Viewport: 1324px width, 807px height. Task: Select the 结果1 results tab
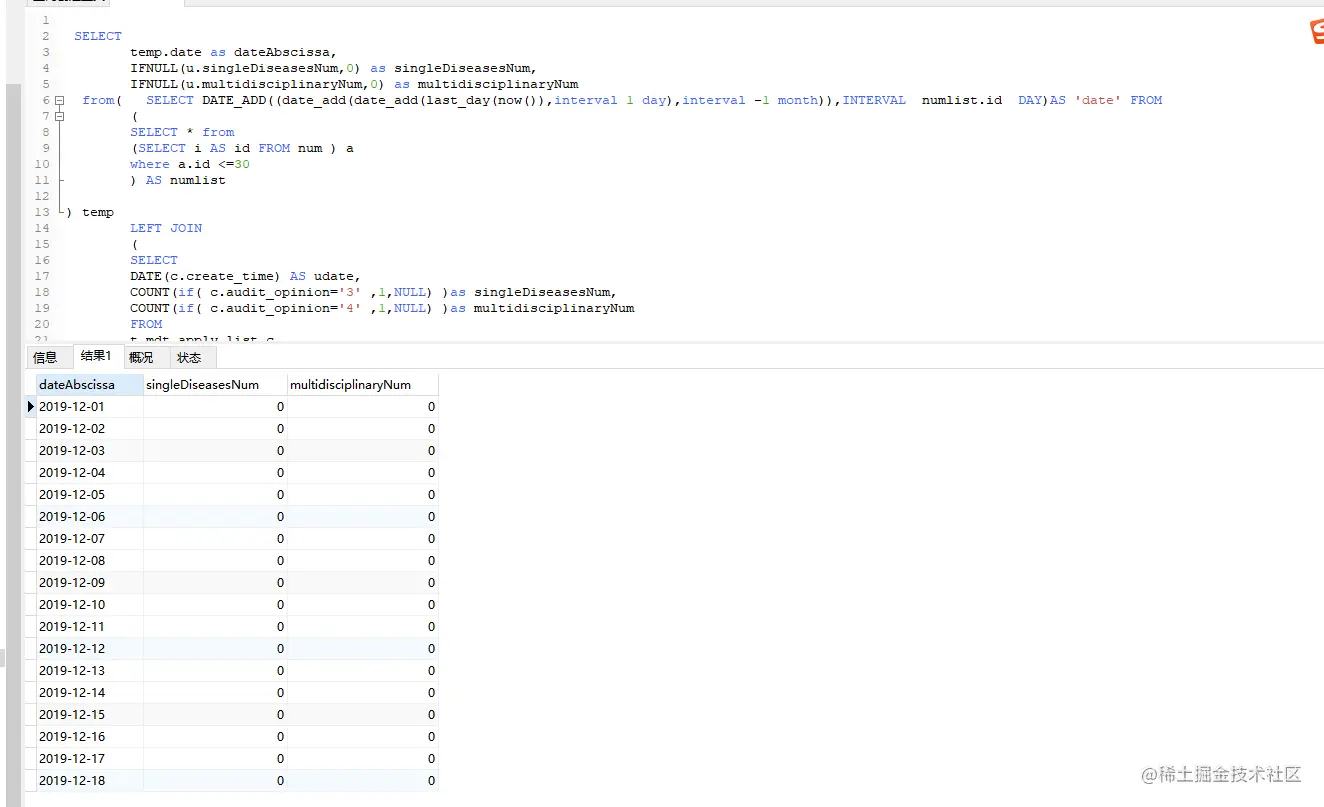[97, 356]
